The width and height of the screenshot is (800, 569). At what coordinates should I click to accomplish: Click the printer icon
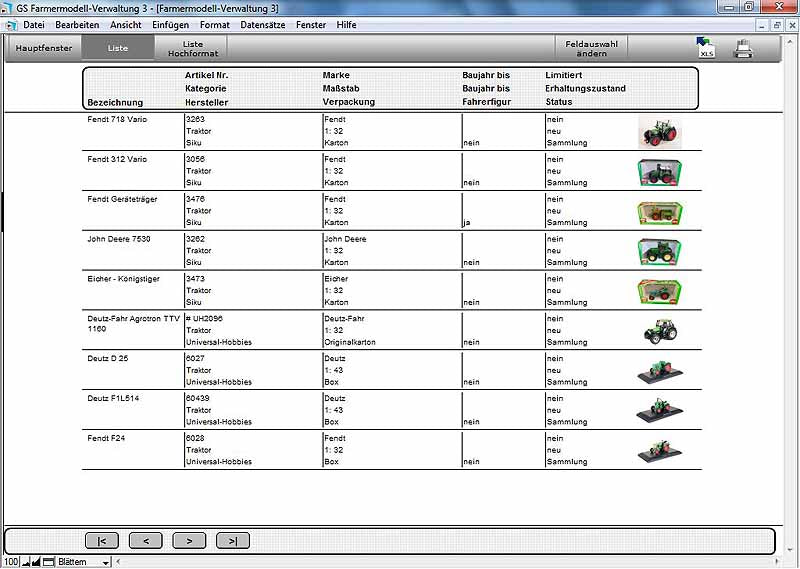point(743,48)
